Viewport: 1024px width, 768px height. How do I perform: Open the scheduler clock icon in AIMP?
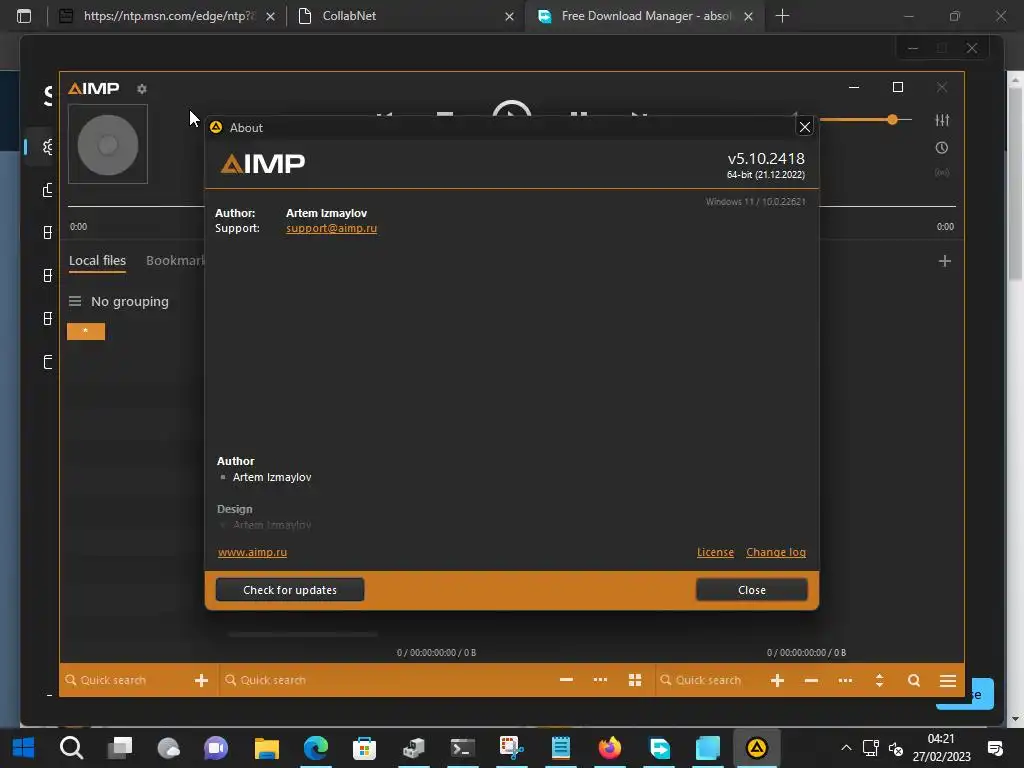pos(942,148)
